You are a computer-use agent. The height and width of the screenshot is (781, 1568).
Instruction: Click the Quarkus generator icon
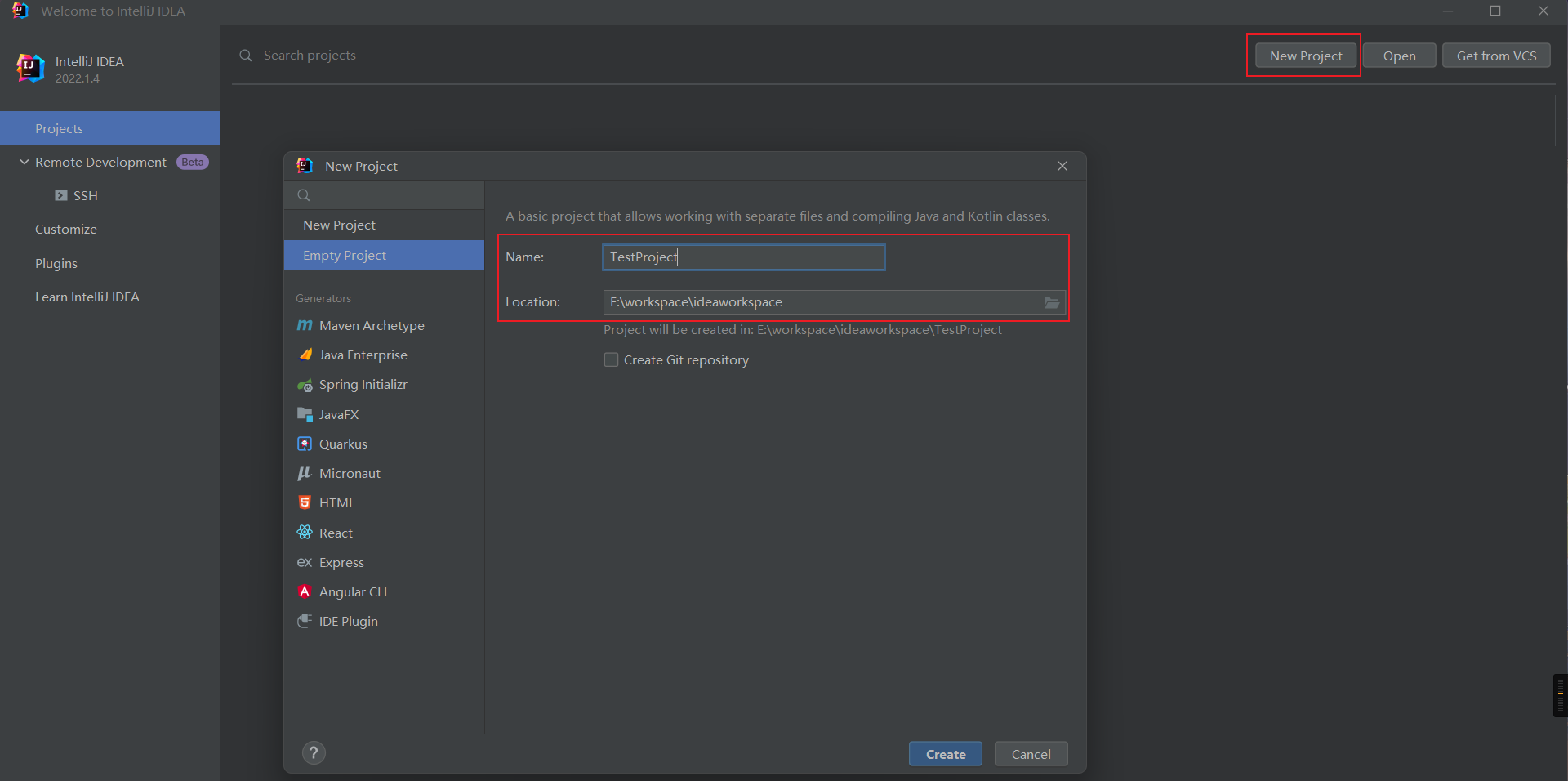pos(305,444)
